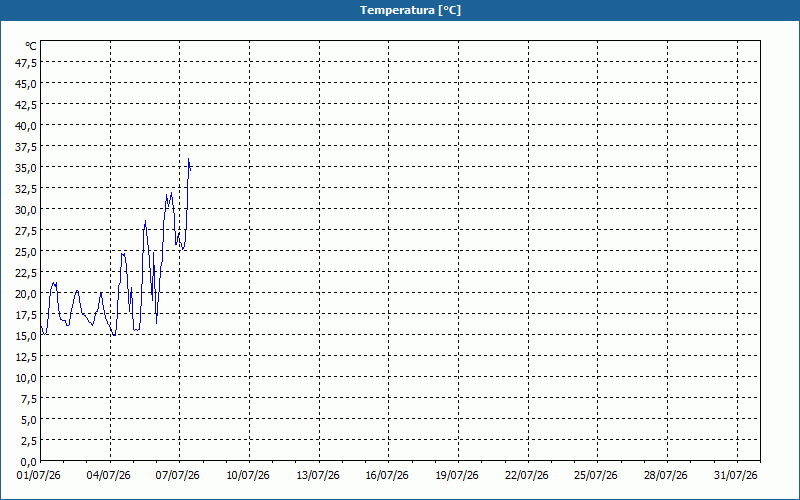Select the 10,0 y-axis label
Image resolution: width=800 pixels, height=500 pixels.
click(x=27, y=378)
